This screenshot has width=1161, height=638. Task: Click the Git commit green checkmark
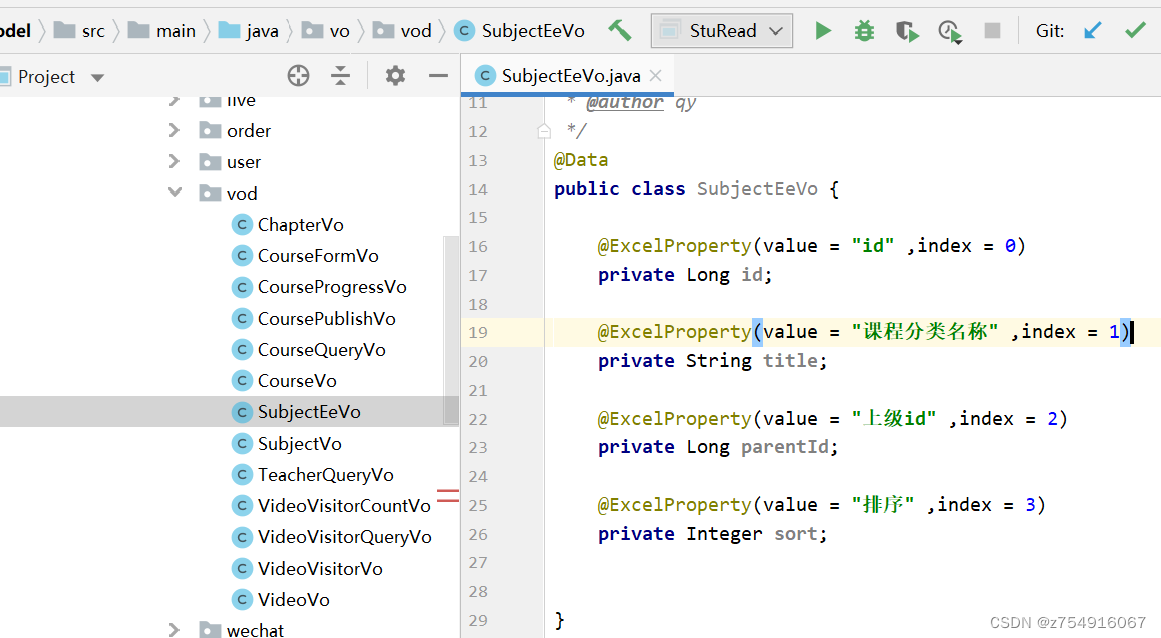[1135, 31]
